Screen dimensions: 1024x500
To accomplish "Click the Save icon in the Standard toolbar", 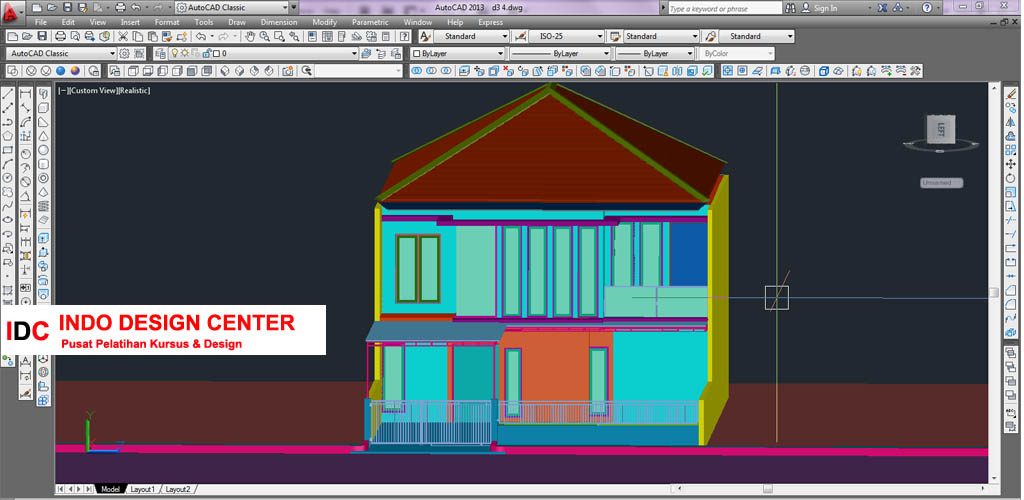I will click(42, 37).
